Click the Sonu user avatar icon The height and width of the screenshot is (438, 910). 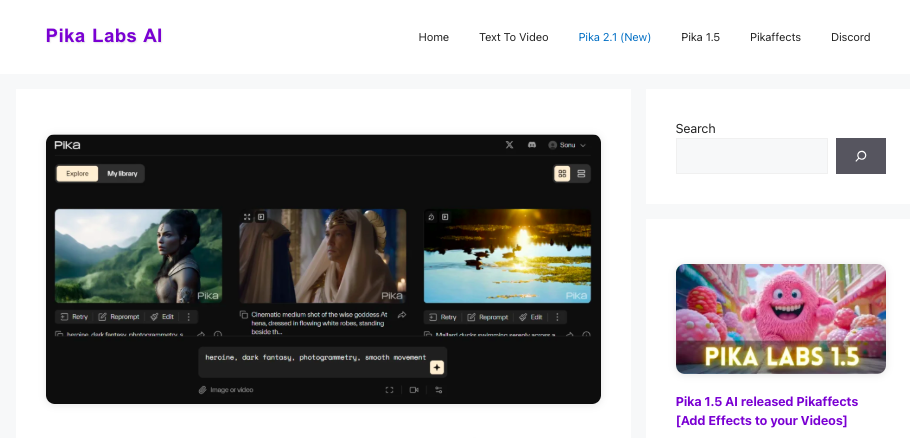[x=552, y=145]
